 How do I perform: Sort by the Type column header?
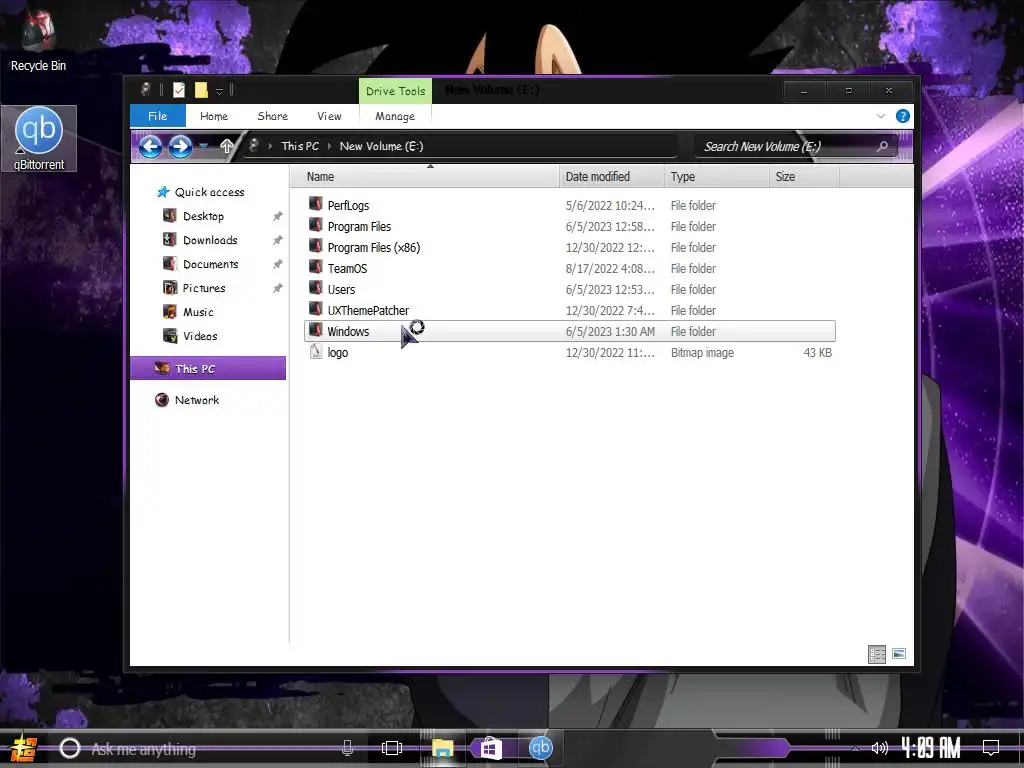(717, 176)
